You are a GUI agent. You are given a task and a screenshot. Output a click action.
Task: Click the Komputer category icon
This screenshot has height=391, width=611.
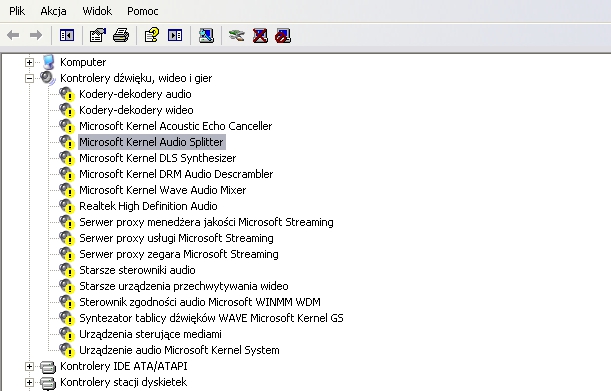[x=48, y=62]
